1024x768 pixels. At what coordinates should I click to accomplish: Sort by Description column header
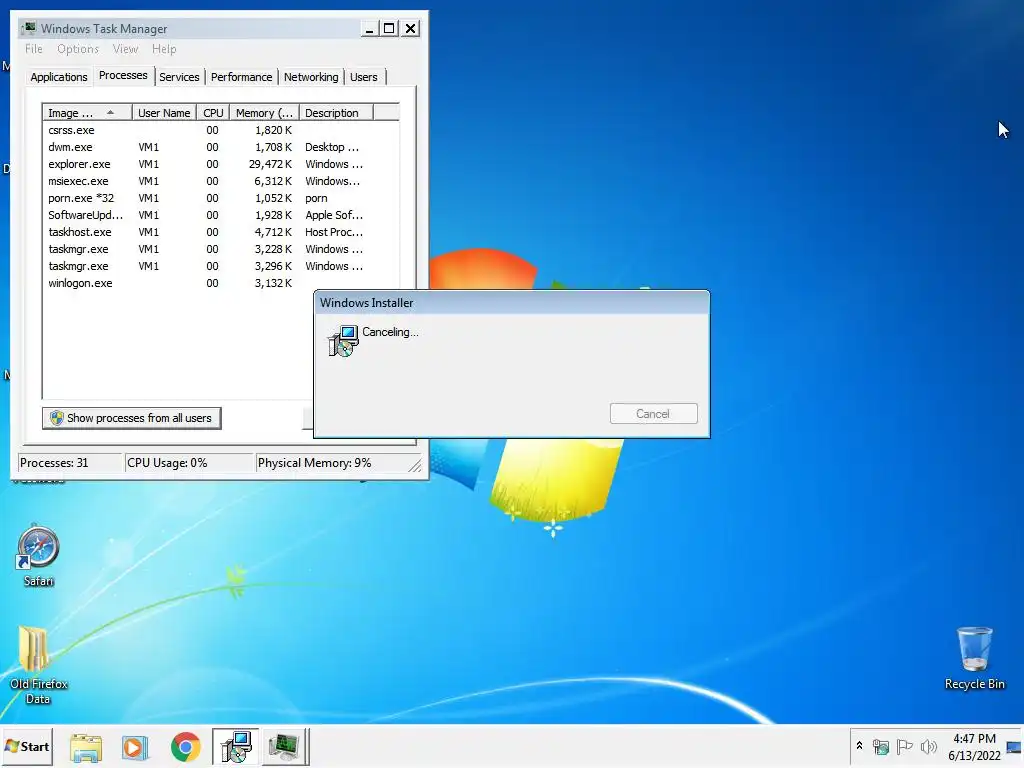coord(336,113)
